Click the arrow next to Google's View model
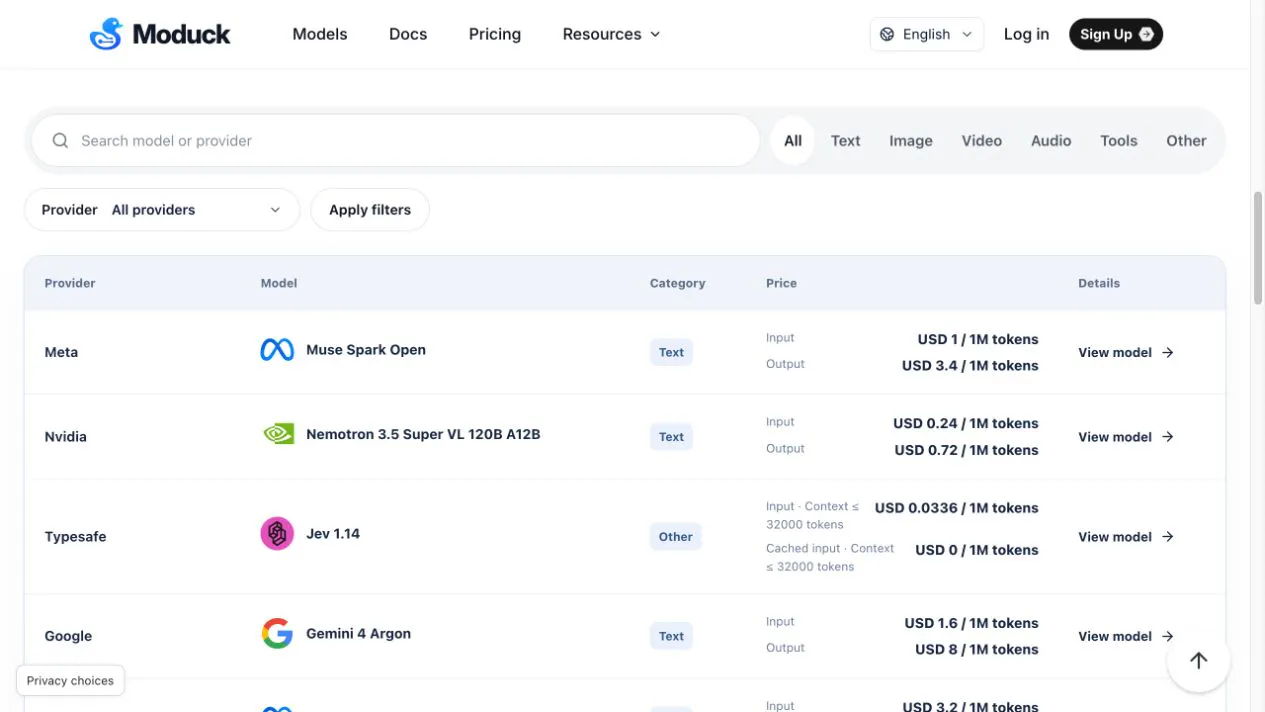Viewport: 1265px width, 712px height. [x=1168, y=636]
